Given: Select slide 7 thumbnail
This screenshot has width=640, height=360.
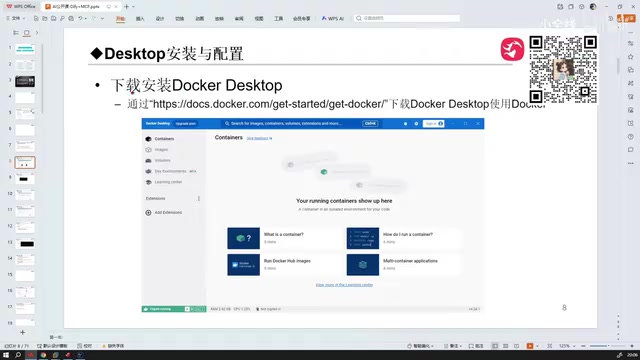Looking at the screenshot, I should [25, 146].
